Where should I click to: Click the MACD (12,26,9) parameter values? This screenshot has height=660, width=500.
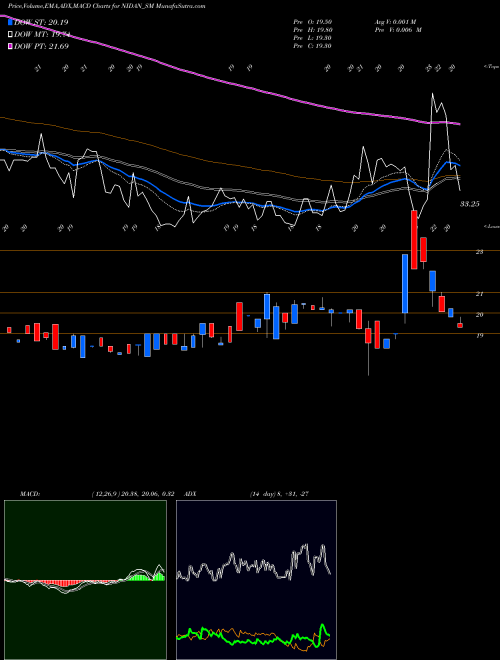133,494
